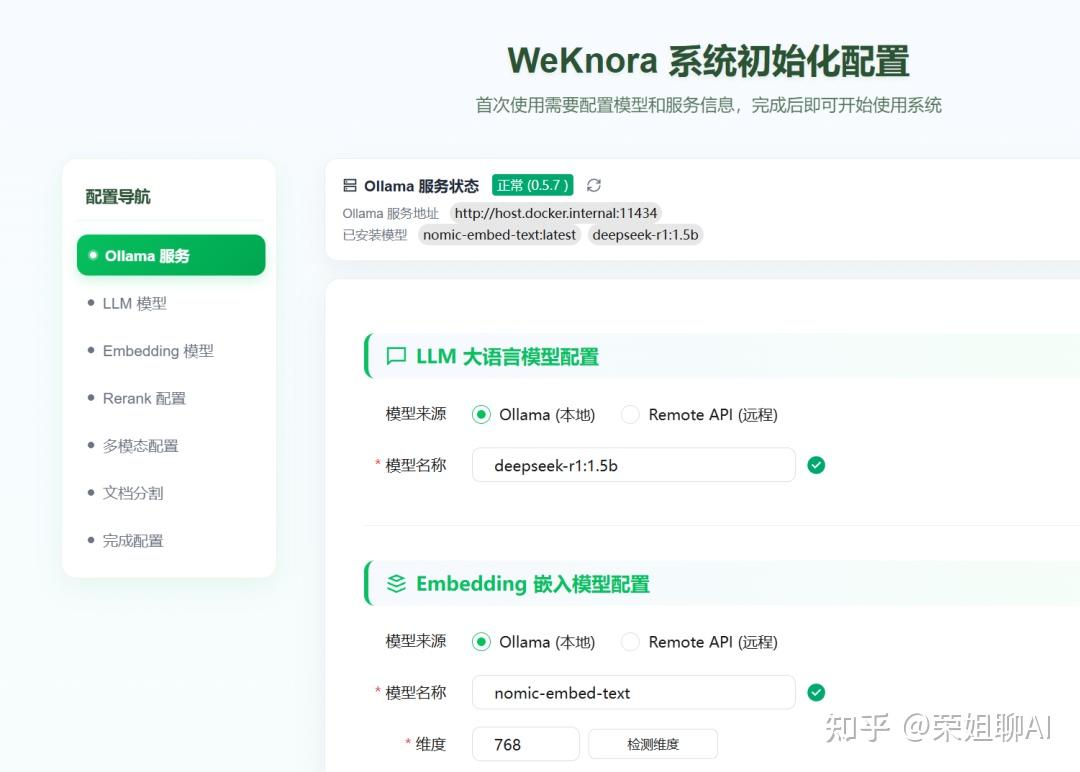Click the chat bubble icon beside LLM 大语言模型配置

(395, 356)
